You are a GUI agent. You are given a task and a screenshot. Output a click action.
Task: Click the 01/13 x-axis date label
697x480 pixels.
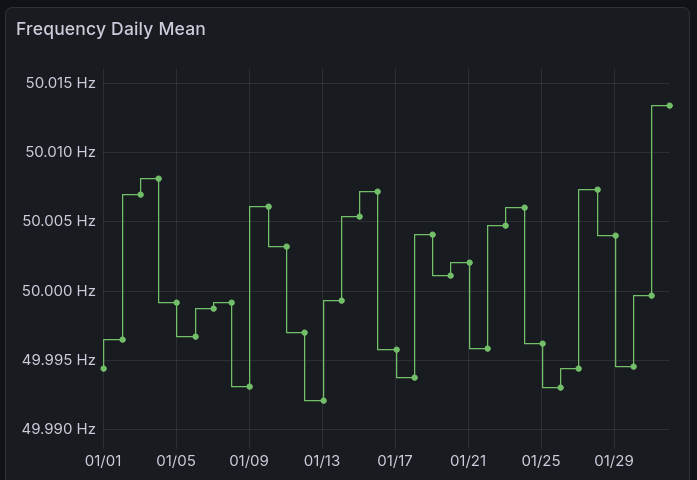pyautogui.click(x=322, y=460)
